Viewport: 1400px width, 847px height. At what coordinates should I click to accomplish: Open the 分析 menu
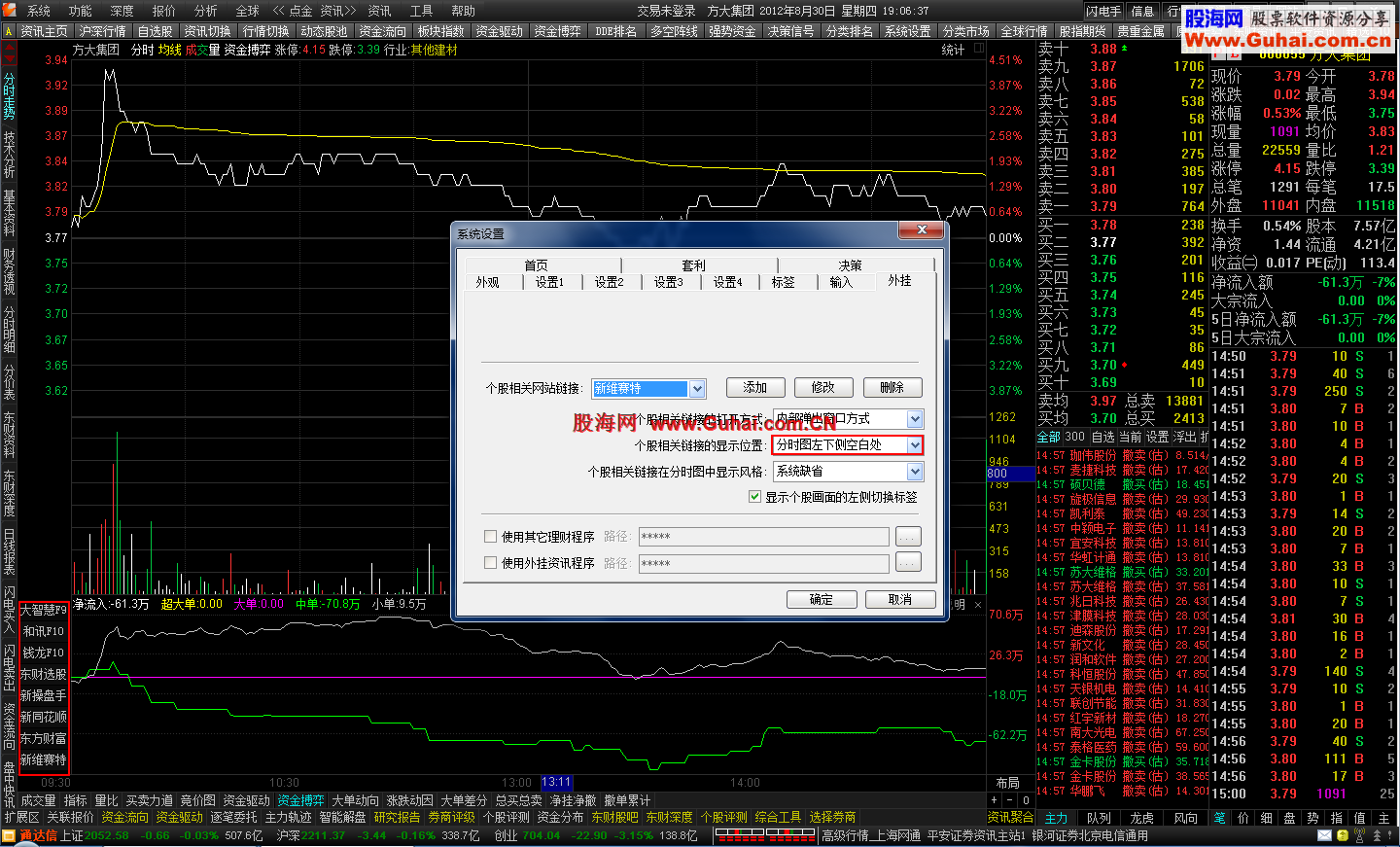pyautogui.click(x=206, y=11)
